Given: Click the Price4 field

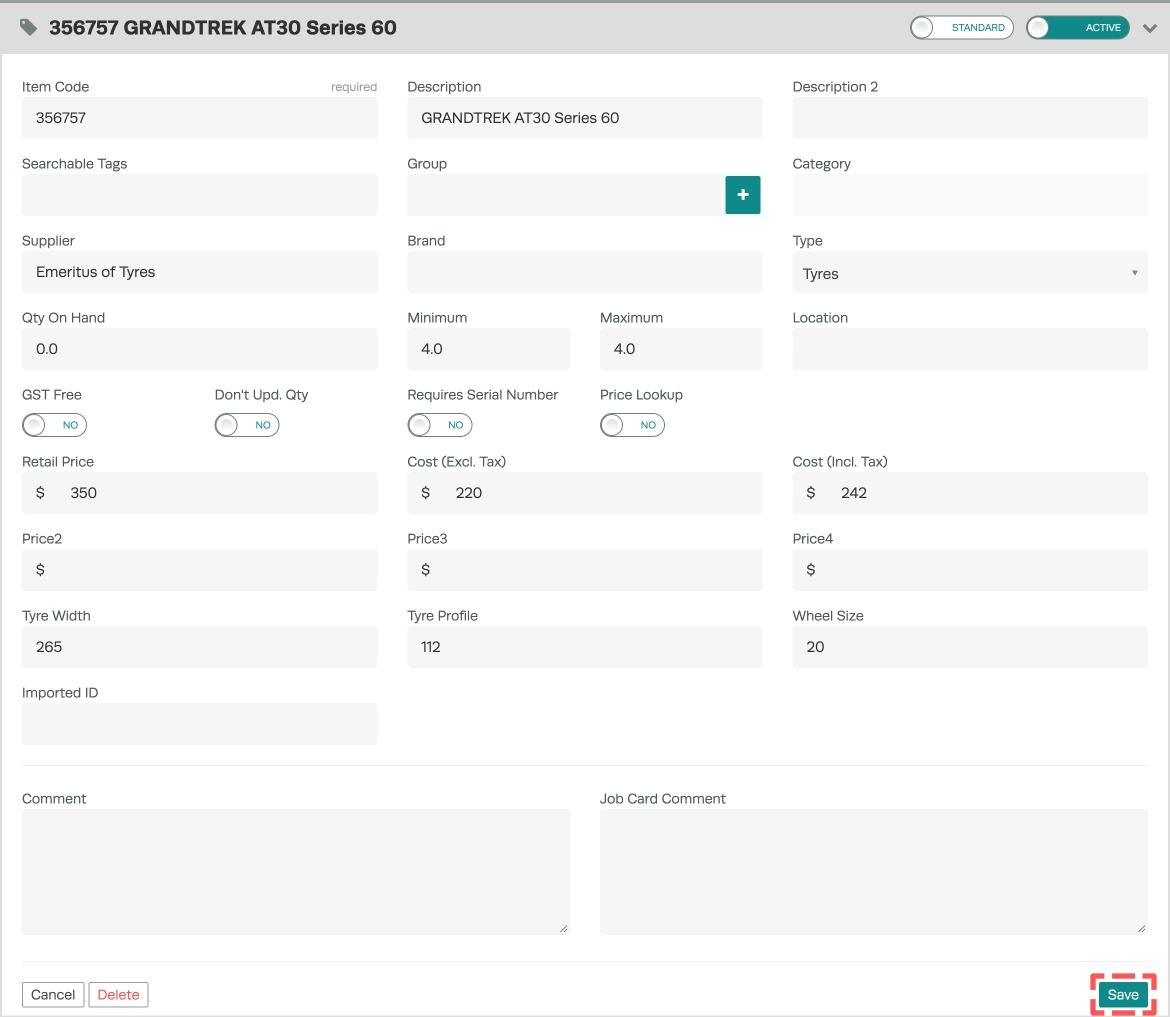Looking at the screenshot, I should [x=969, y=570].
